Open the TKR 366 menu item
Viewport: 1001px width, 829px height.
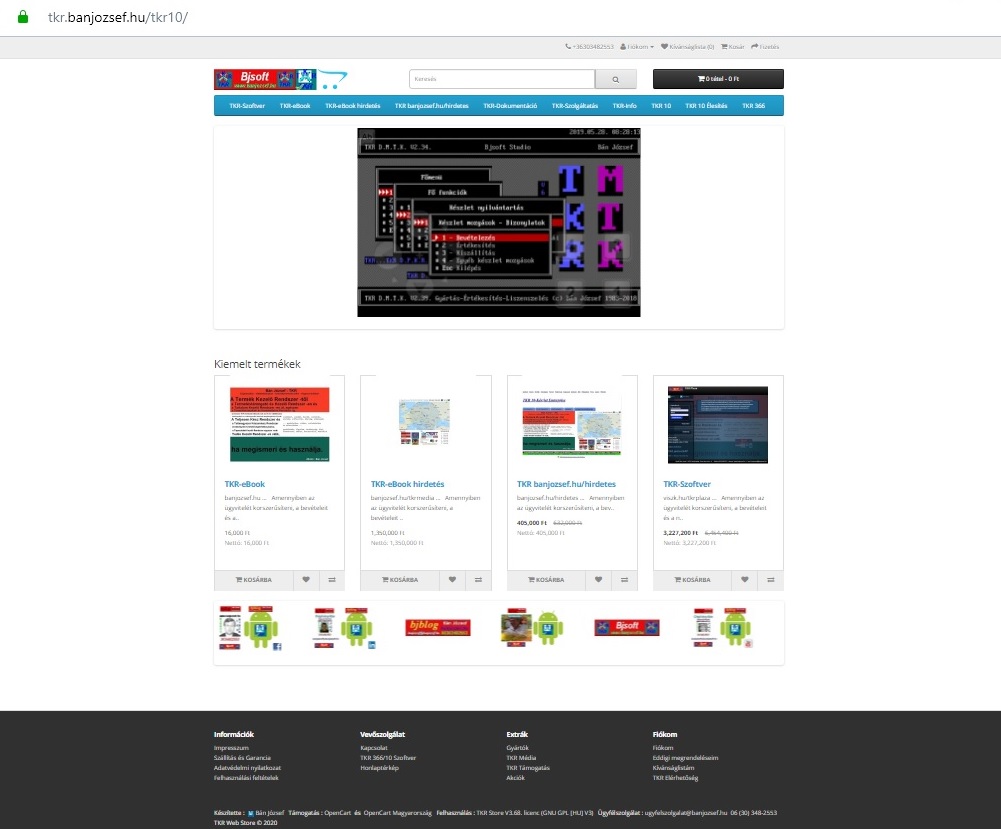point(753,106)
